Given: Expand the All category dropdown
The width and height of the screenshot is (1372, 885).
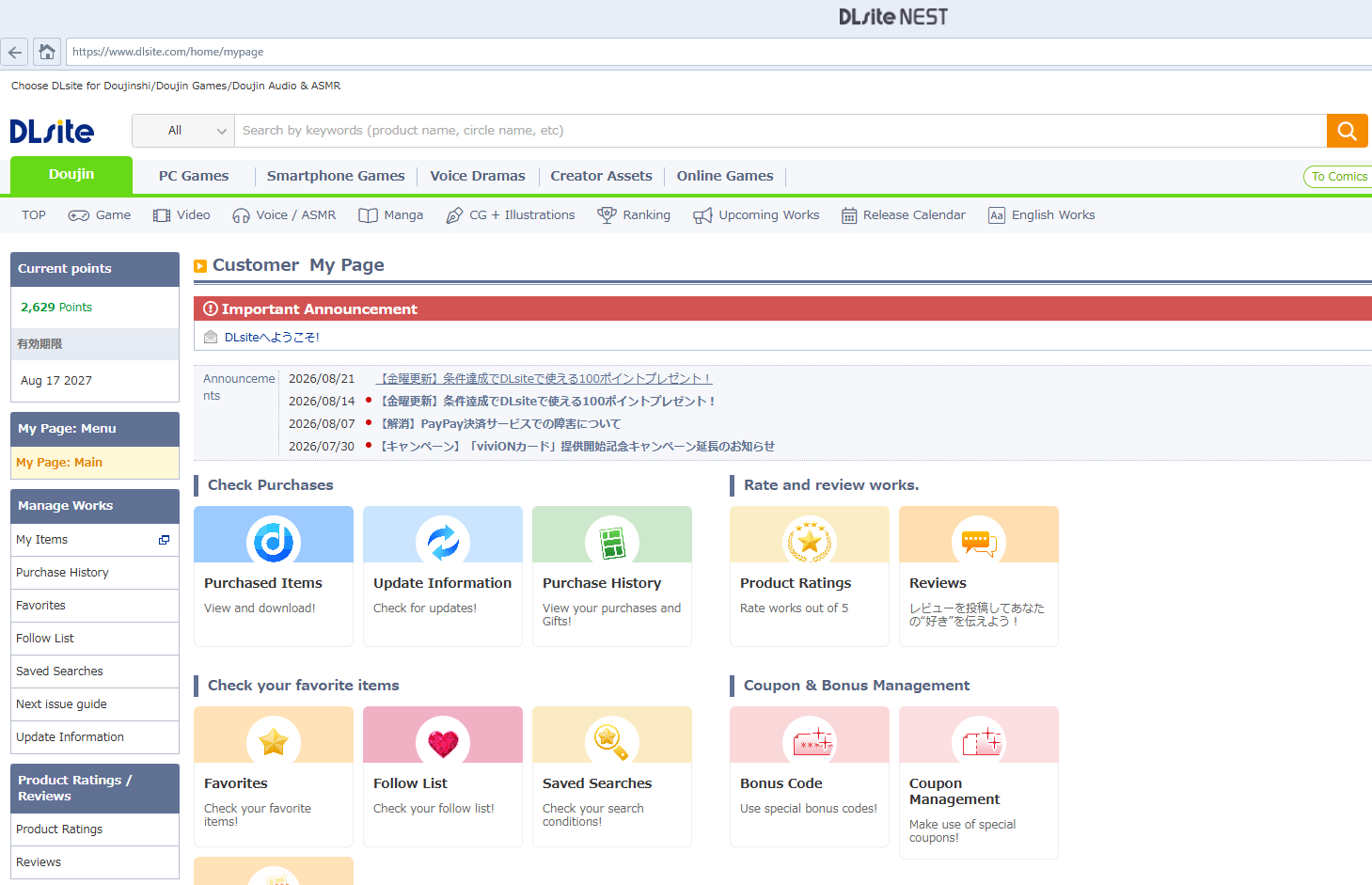Looking at the screenshot, I should 183,131.
